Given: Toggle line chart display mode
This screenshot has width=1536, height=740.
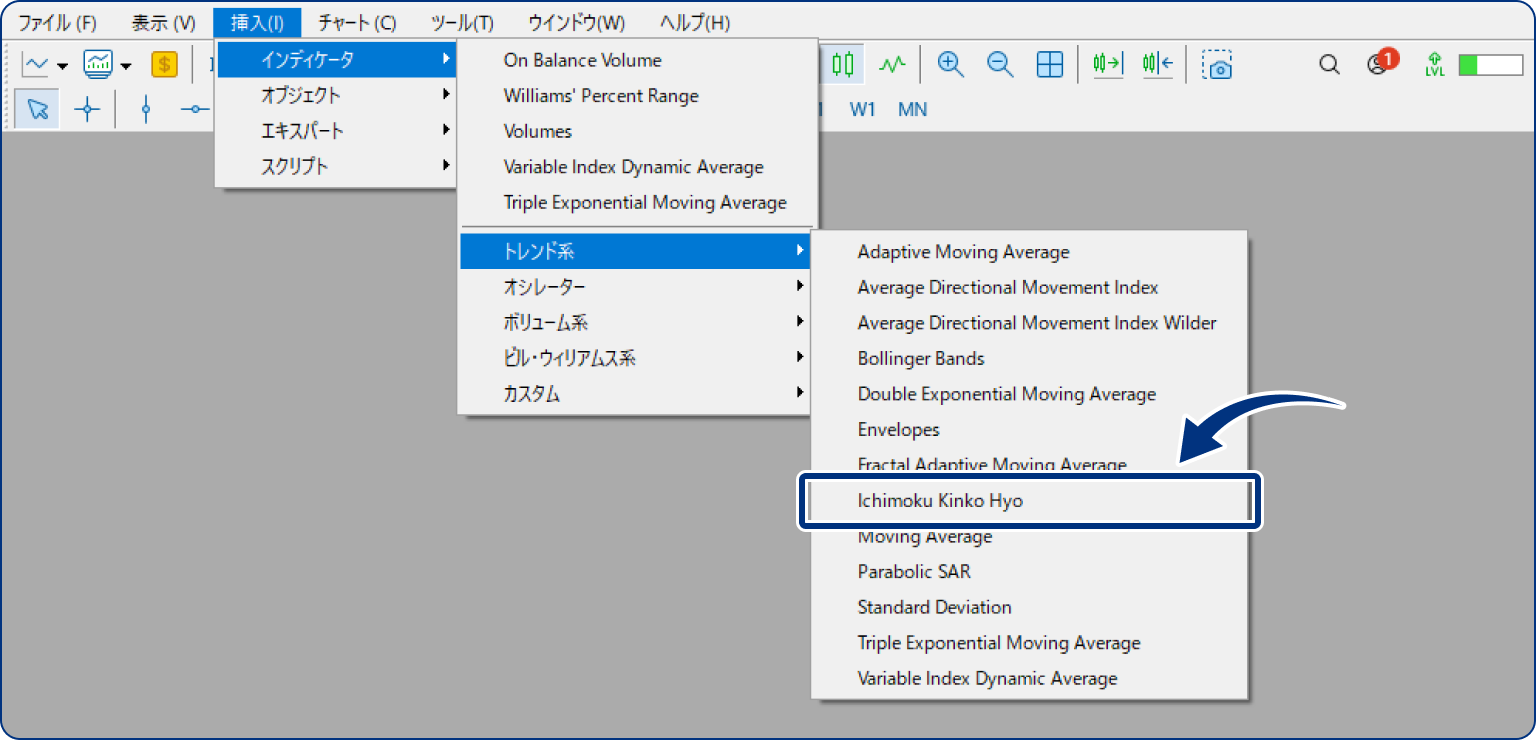Looking at the screenshot, I should [892, 65].
